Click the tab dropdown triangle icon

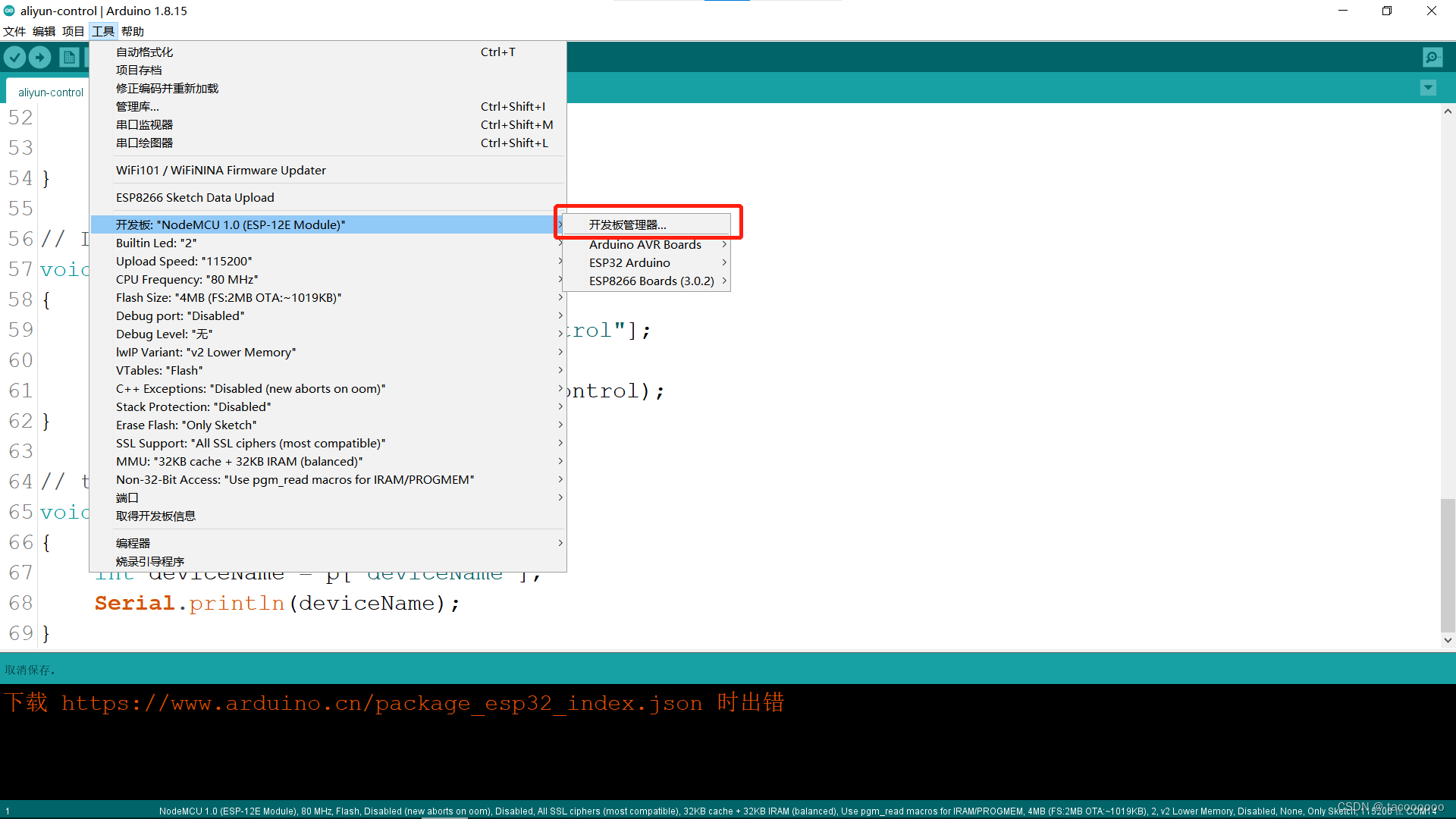[1428, 88]
